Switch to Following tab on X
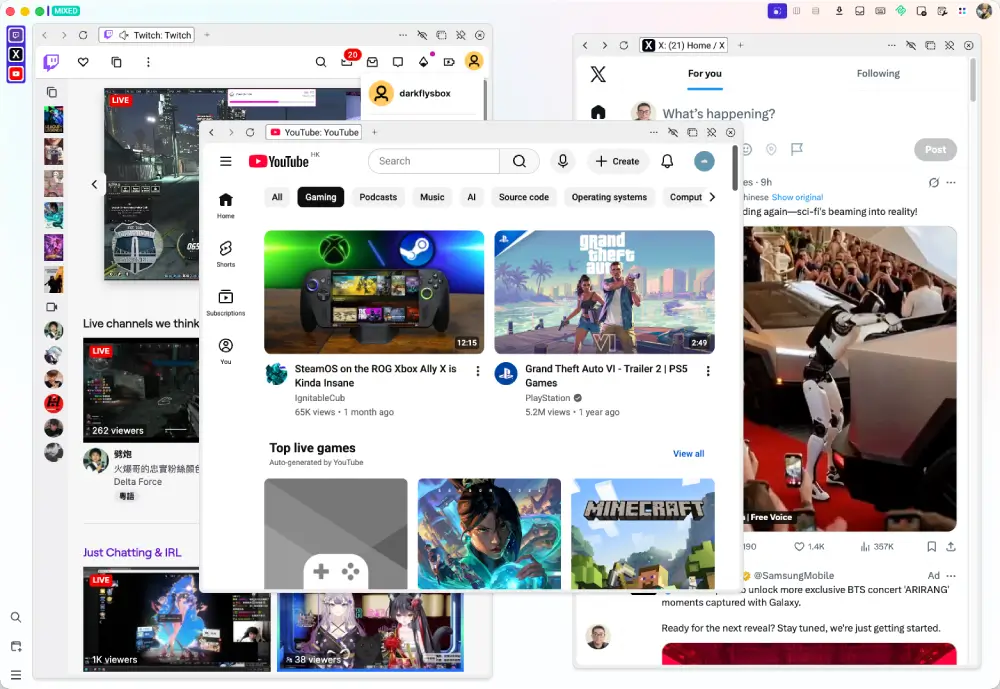This screenshot has height=689, width=1000. (x=878, y=73)
